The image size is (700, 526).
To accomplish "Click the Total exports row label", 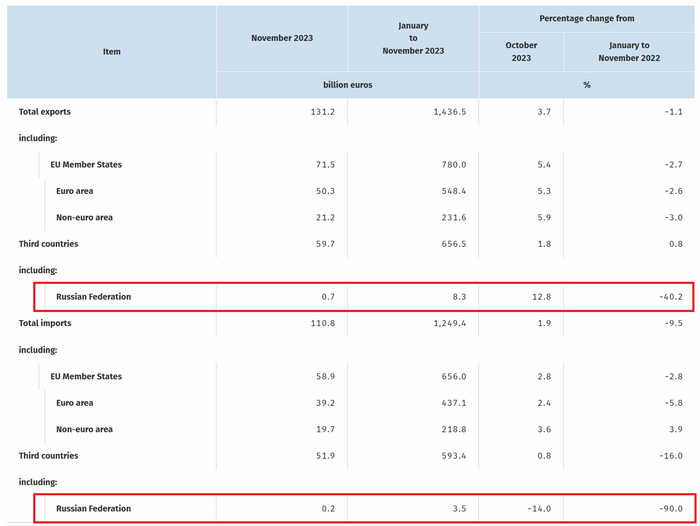I will pos(45,112).
